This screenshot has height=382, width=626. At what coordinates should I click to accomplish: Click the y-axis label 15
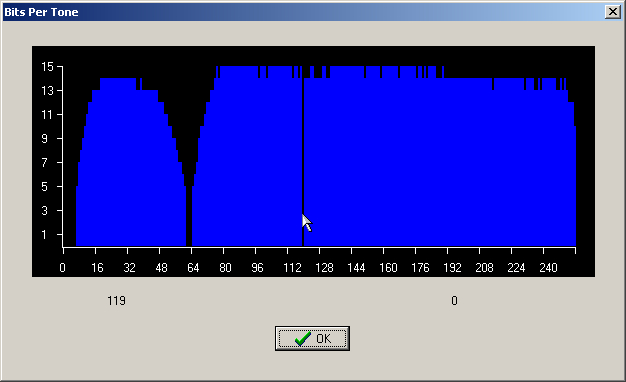pyautogui.click(x=47, y=67)
